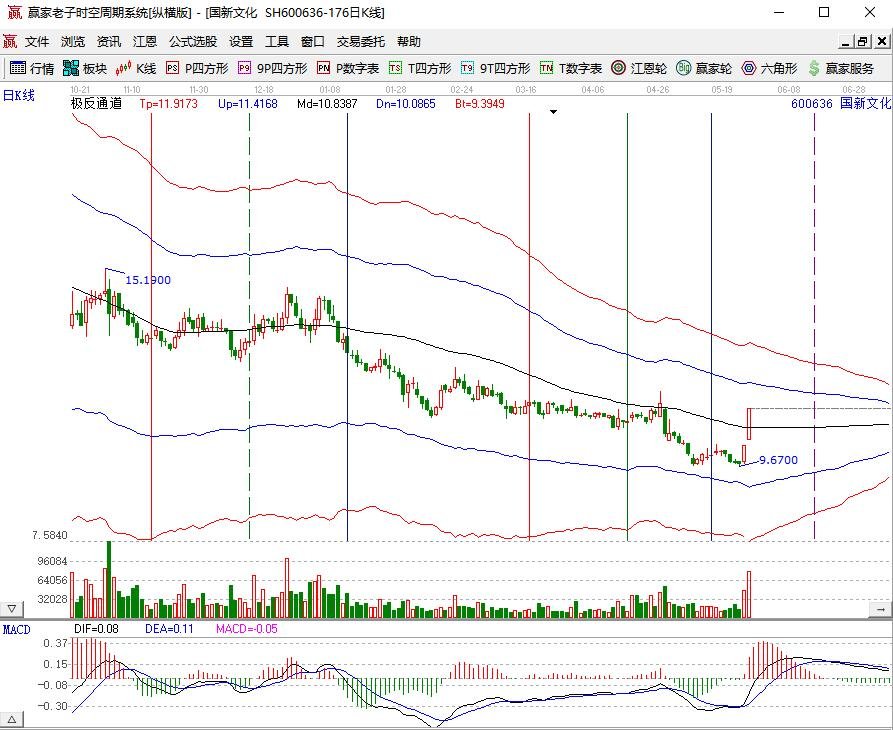
Task: Click the MACD=-0.05 value
Action: click(247, 629)
